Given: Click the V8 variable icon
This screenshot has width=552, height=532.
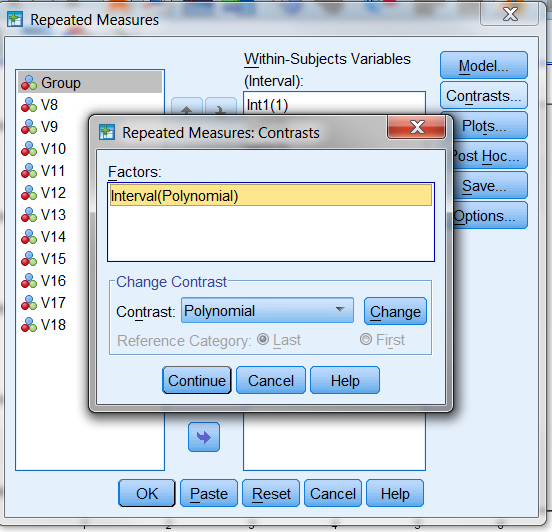Looking at the screenshot, I should pos(29,105).
